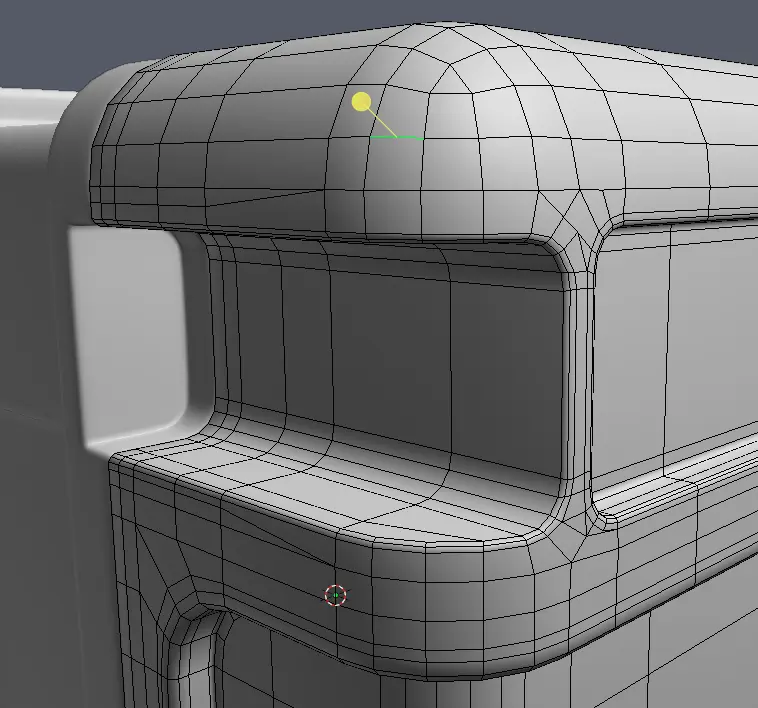Click the yellow circular handle on the mesh

(x=362, y=102)
